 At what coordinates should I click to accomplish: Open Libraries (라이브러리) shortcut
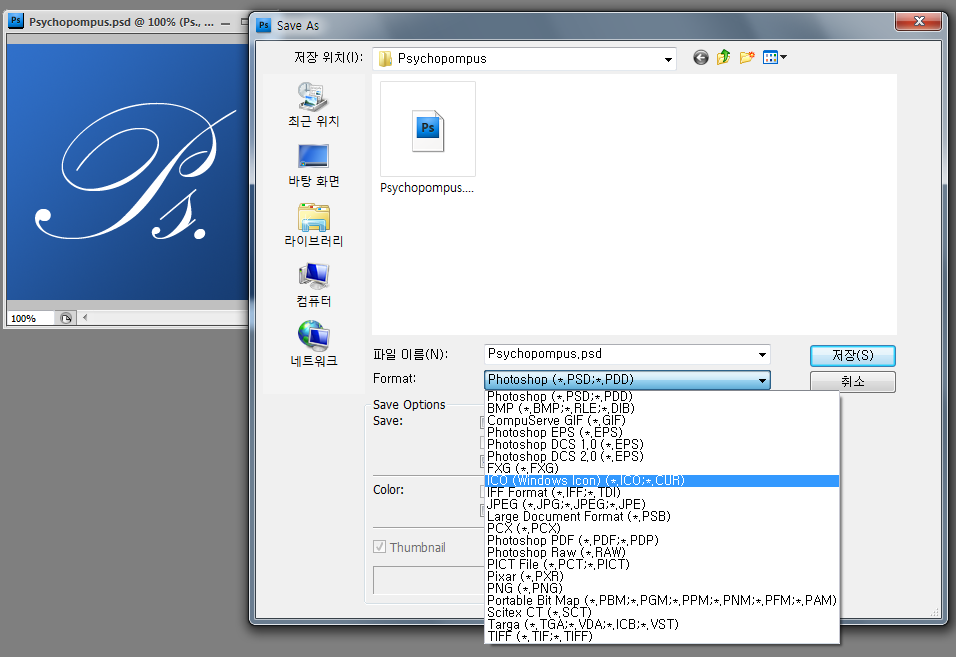point(313,225)
